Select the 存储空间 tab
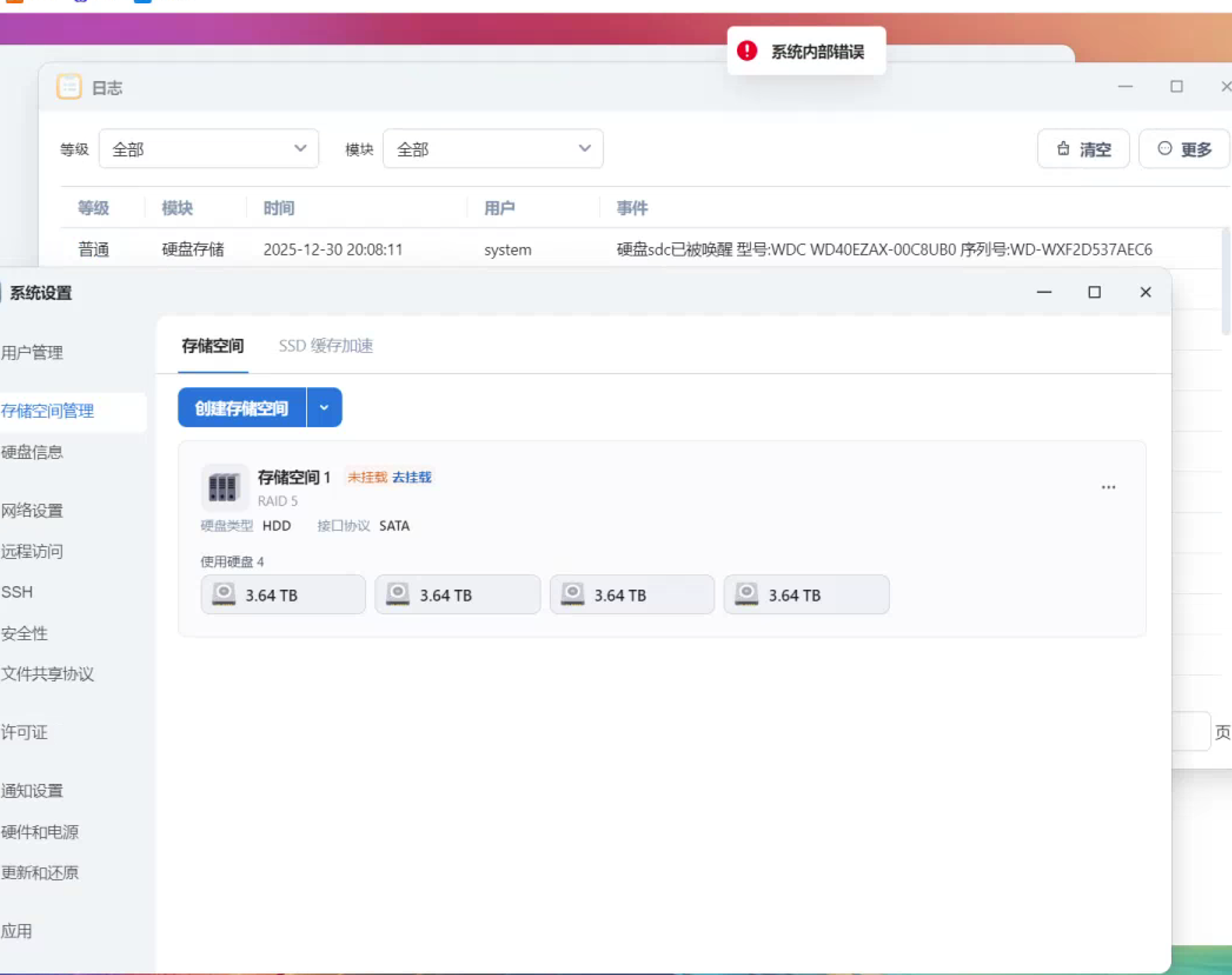Viewport: 1232px width, 975px height. pos(212,346)
